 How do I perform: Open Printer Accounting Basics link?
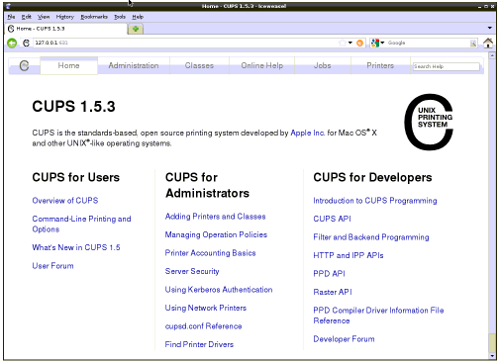pyautogui.click(x=210, y=253)
